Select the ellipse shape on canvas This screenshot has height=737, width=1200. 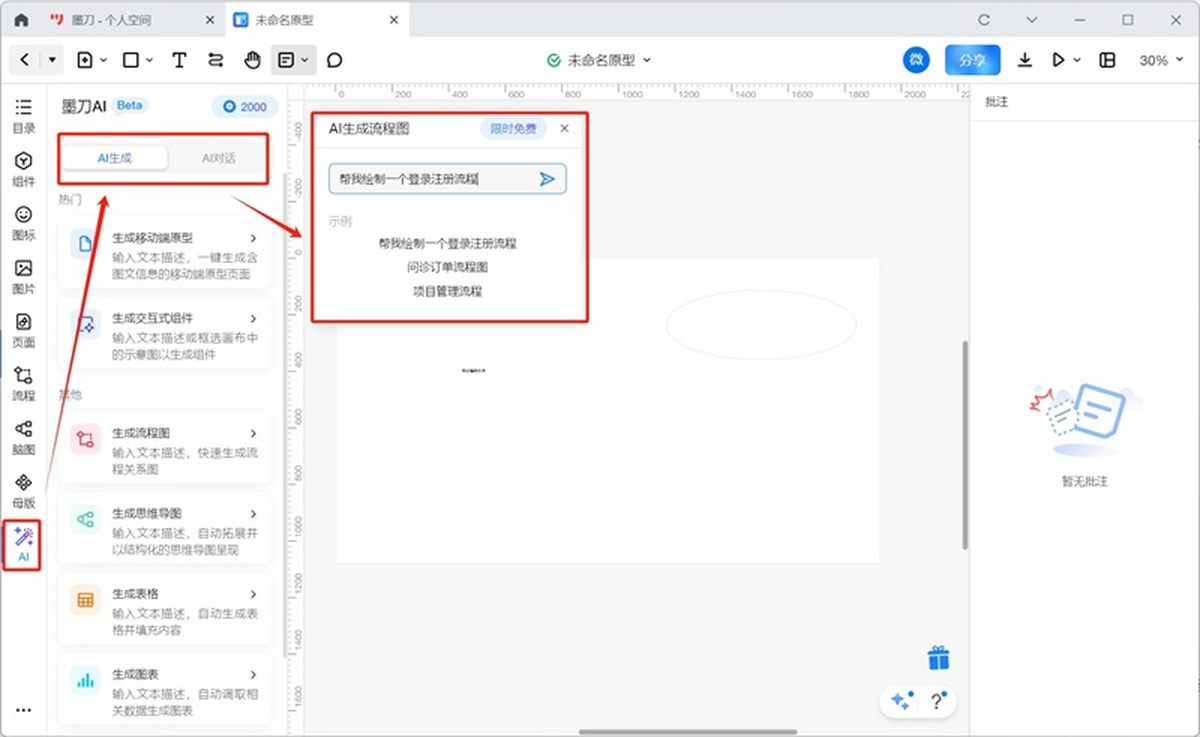(760, 325)
